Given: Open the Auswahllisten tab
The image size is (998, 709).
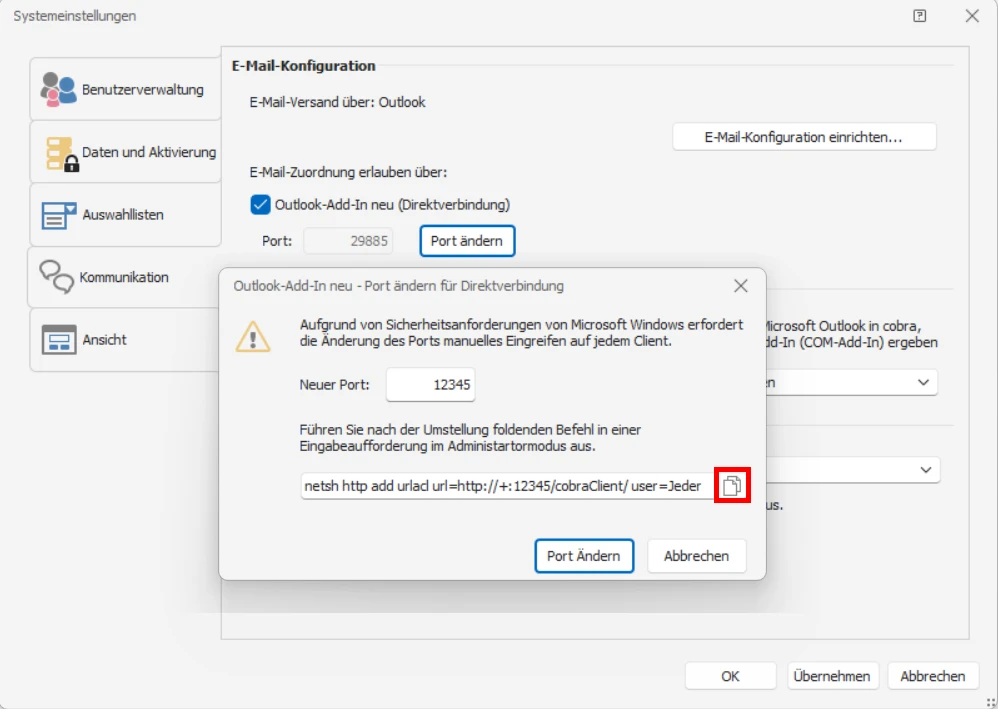Looking at the screenshot, I should pyautogui.click(x=125, y=215).
